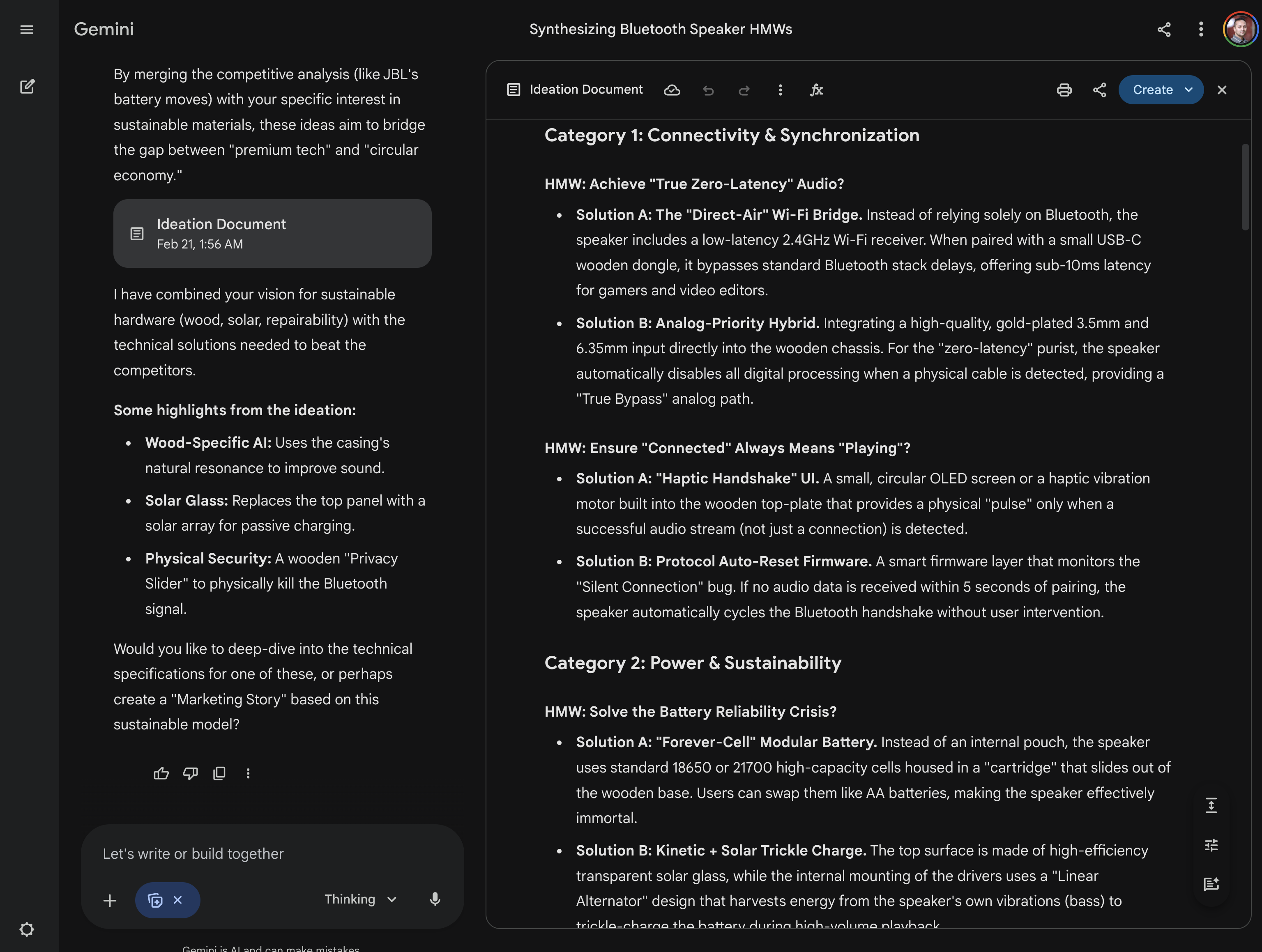This screenshot has width=1262, height=952.
Task: Click the document vertical scrollbar
Action: click(x=1245, y=187)
